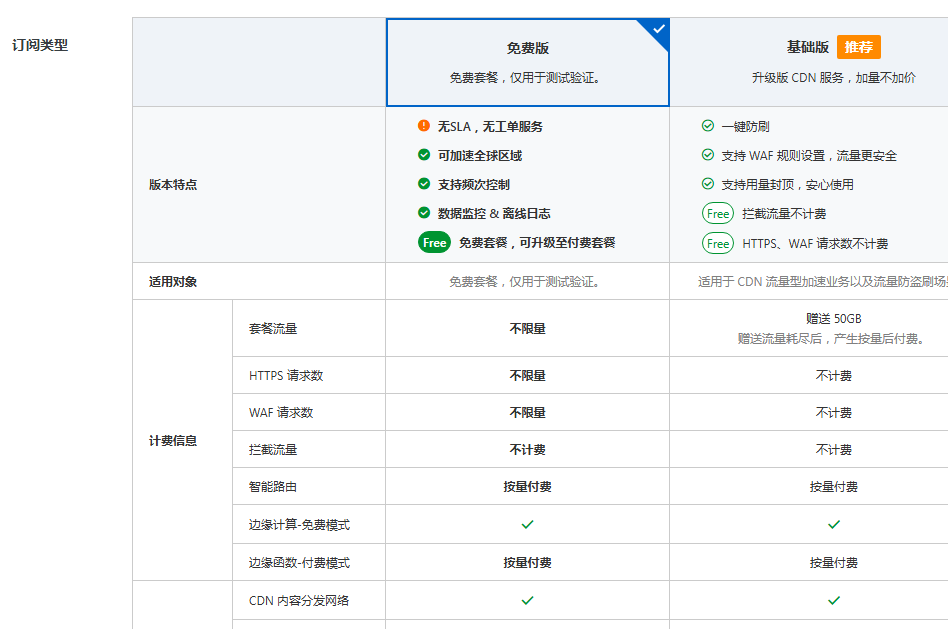Select the 免费版 plan header

click(x=527, y=45)
